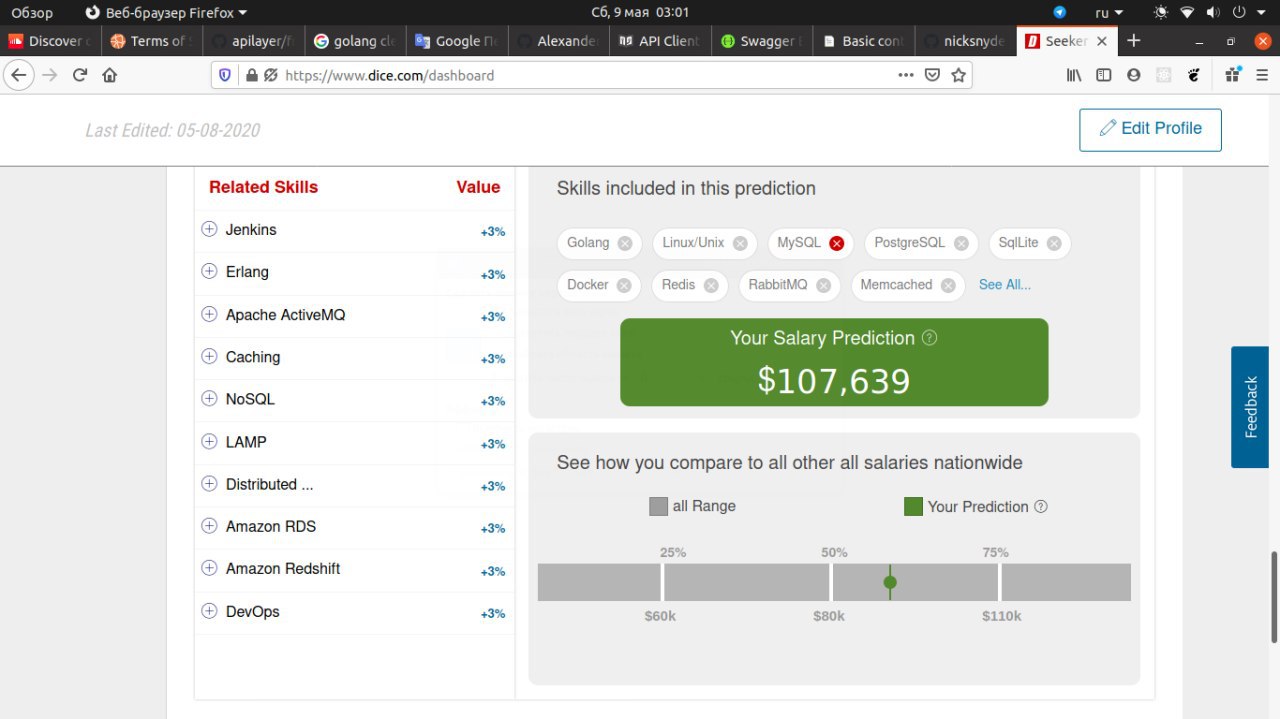Reload the page in Firefox

[80, 75]
